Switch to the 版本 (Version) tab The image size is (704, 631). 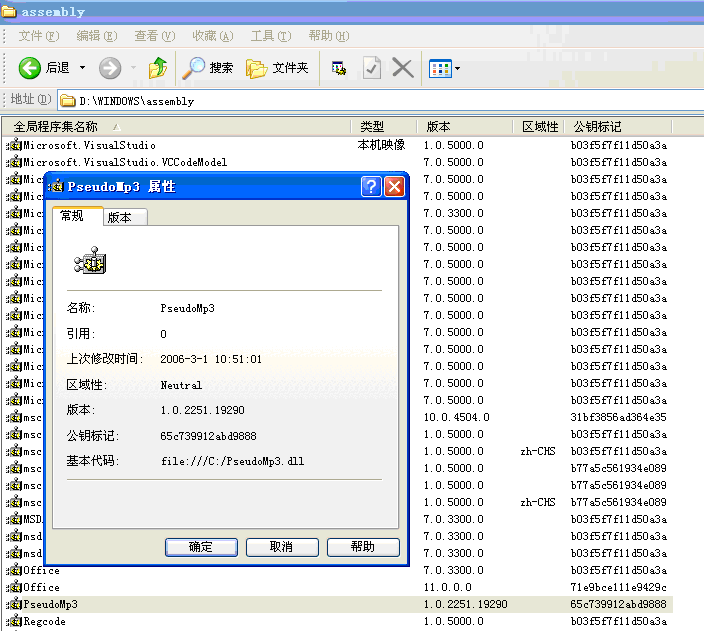pyautogui.click(x=126, y=217)
